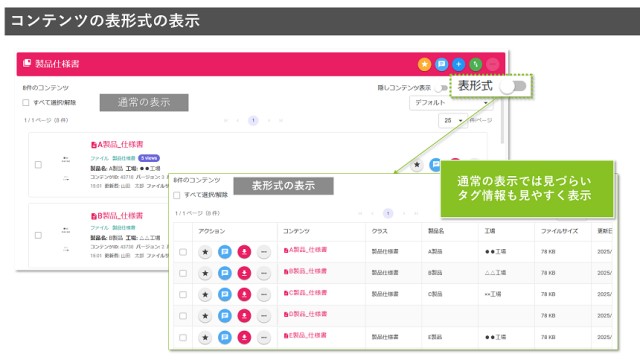The width and height of the screenshot is (640, 360).
Task: Click the green sort icon in the header
Action: click(476, 64)
